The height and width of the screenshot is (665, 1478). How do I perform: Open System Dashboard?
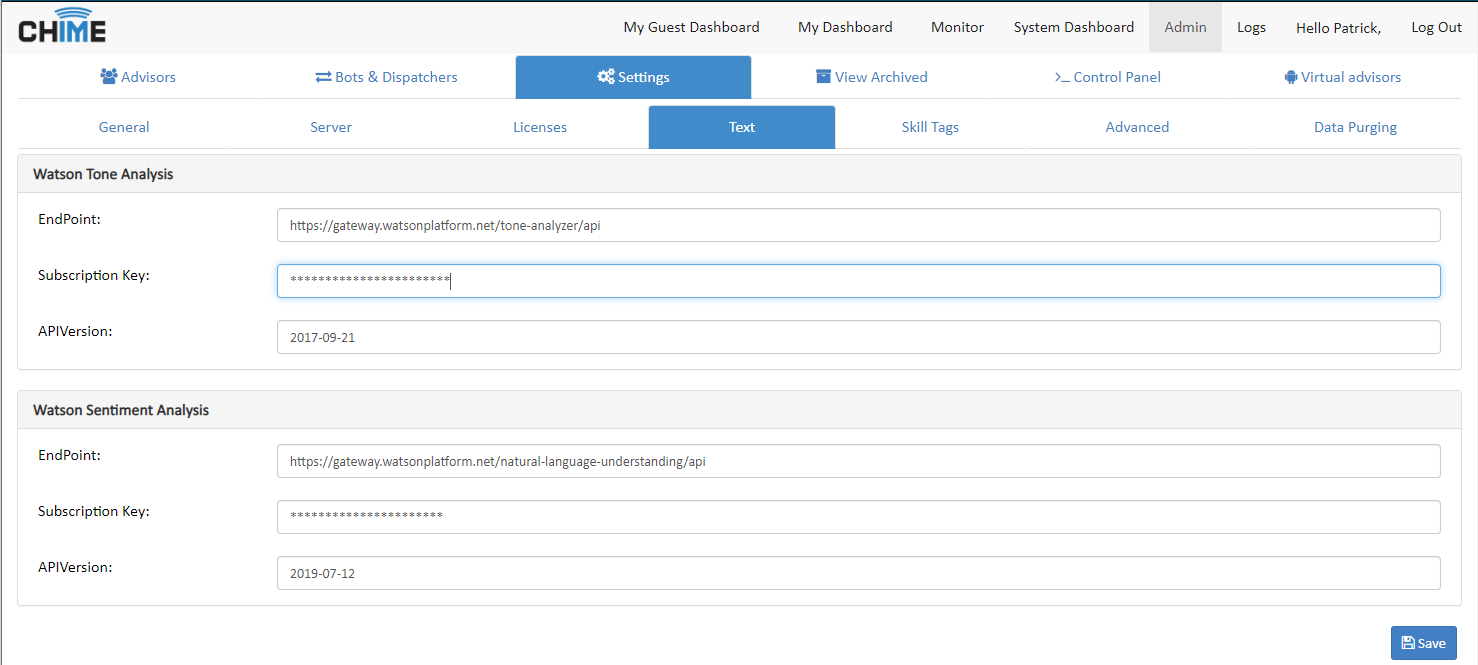tap(1074, 27)
